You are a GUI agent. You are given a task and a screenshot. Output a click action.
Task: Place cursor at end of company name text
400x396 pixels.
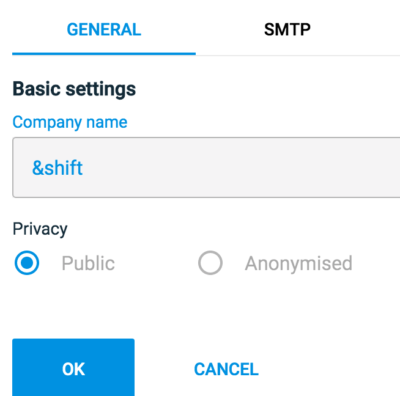[83, 168]
